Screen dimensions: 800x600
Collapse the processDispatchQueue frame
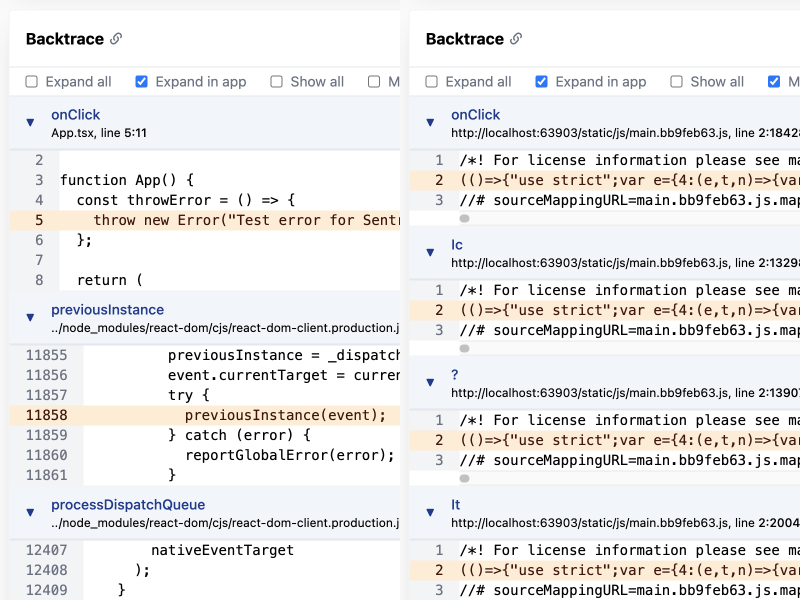coord(30,512)
